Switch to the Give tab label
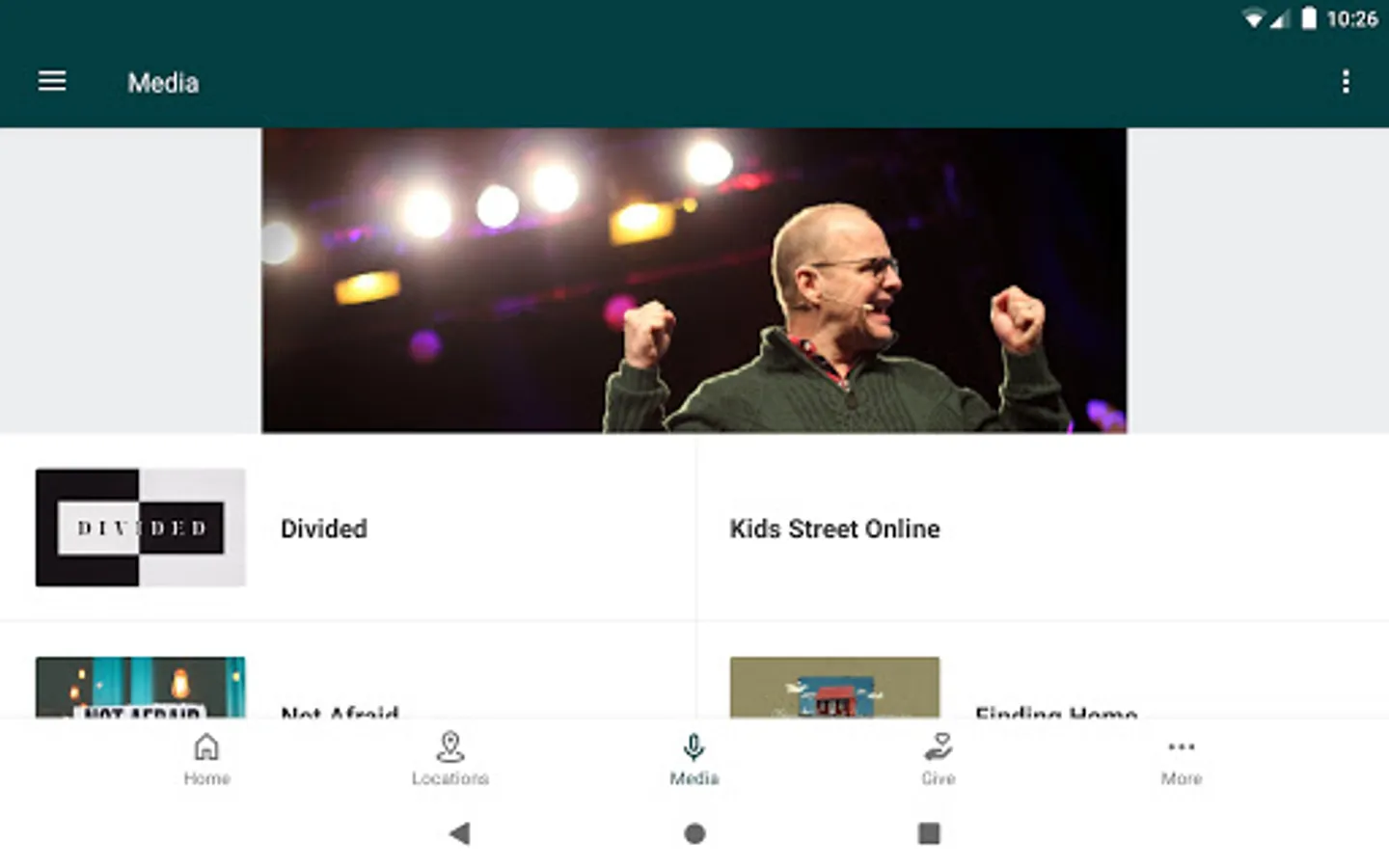Image resolution: width=1389 pixels, height=868 pixels. pyautogui.click(x=938, y=778)
